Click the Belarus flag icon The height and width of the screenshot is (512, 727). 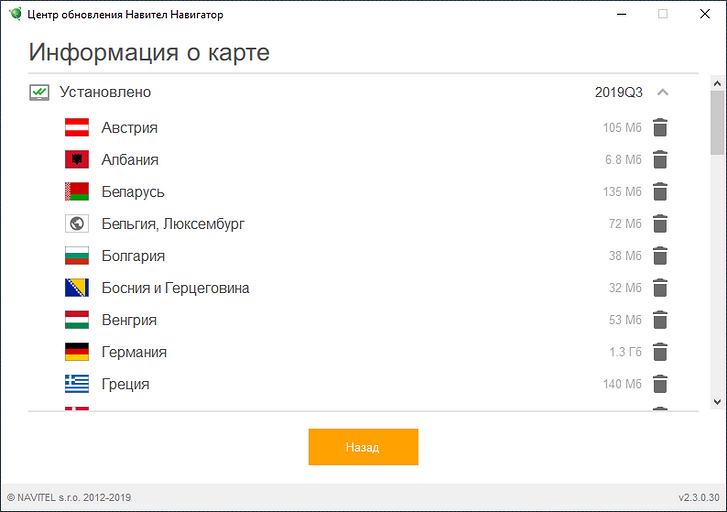(77, 192)
